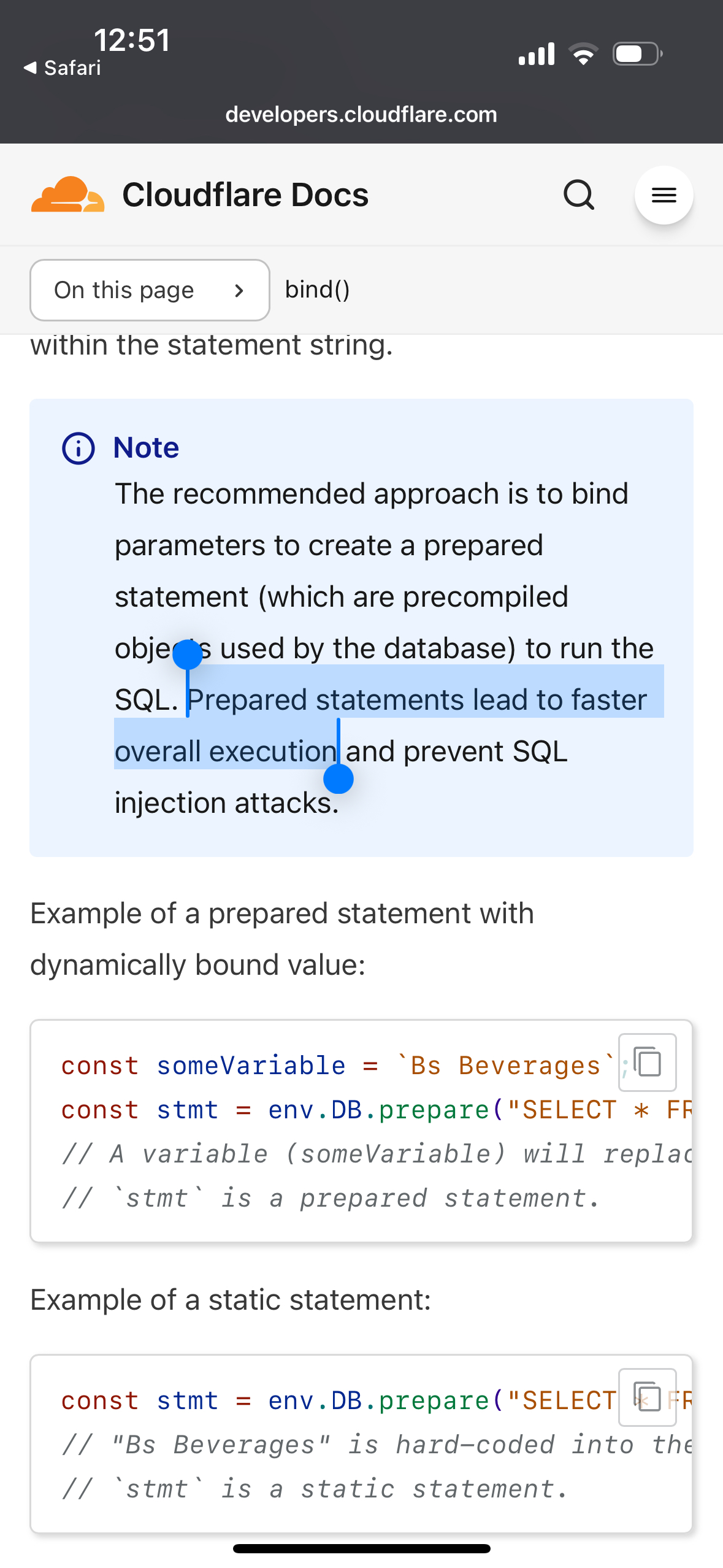The width and height of the screenshot is (723, 1568).
Task: Tap the upper text selection handle
Action: pyautogui.click(x=188, y=654)
